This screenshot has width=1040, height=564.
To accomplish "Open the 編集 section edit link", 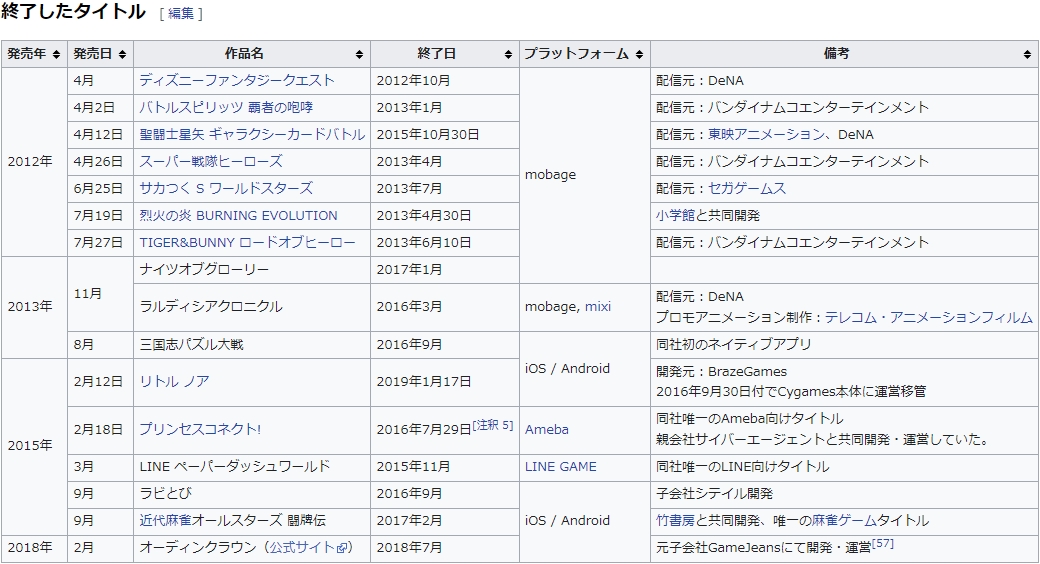I will pos(181,13).
